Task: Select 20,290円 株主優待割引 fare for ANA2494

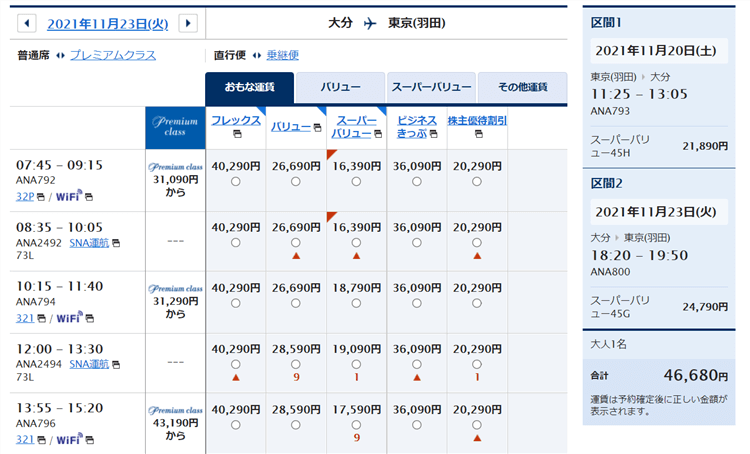Action: (x=477, y=364)
